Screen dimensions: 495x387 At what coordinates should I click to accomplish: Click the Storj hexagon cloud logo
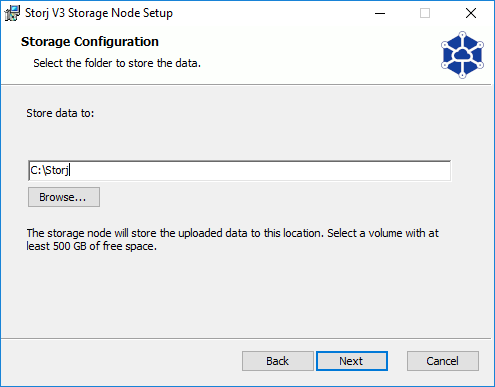coord(462,55)
